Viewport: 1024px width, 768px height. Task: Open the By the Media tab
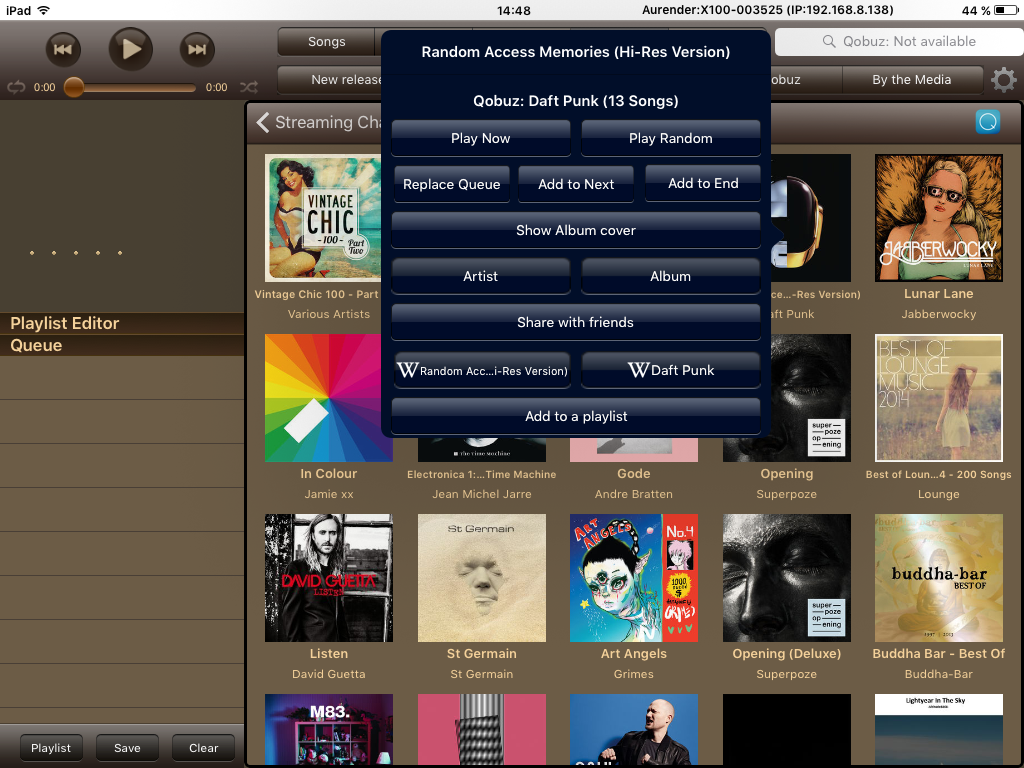coord(912,80)
